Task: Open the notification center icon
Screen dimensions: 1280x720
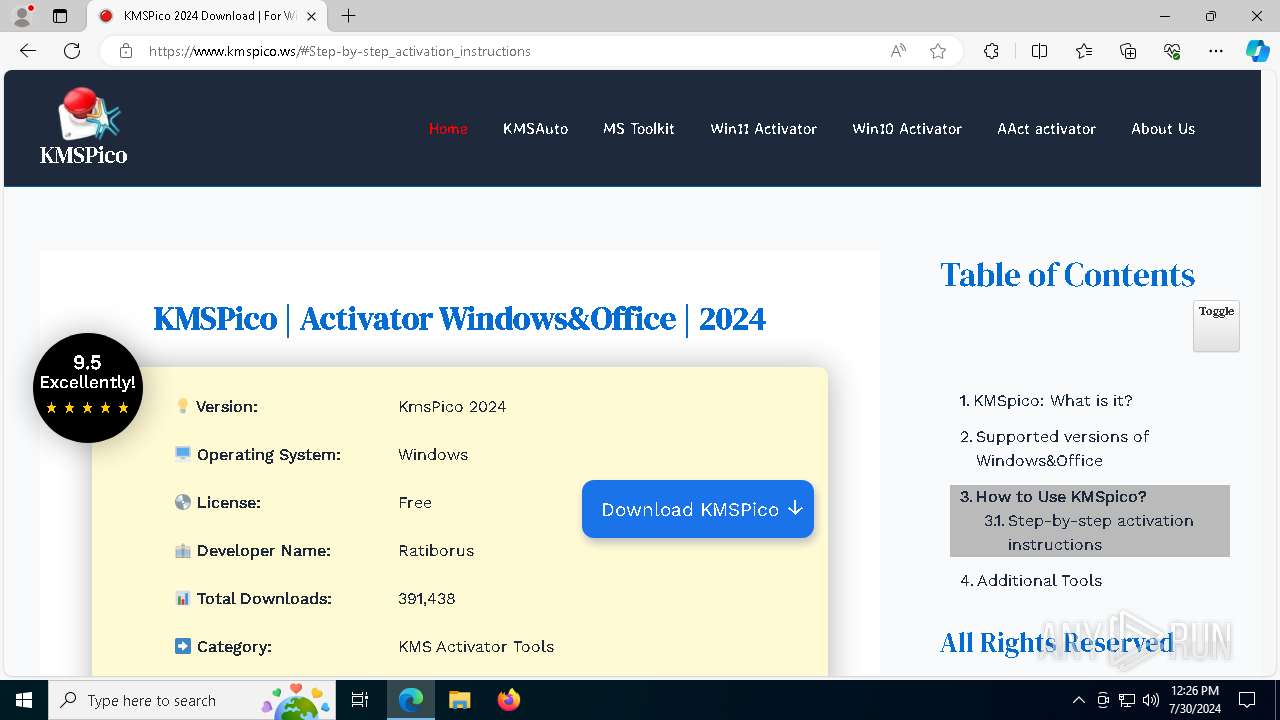Action: [1247, 700]
